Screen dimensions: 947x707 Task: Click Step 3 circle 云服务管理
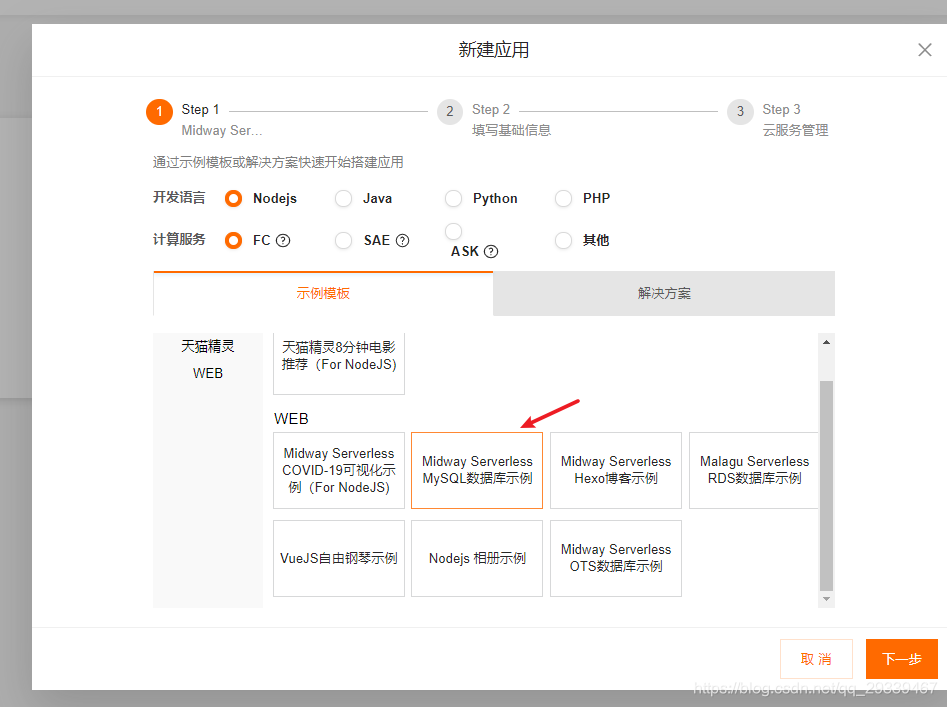click(740, 112)
